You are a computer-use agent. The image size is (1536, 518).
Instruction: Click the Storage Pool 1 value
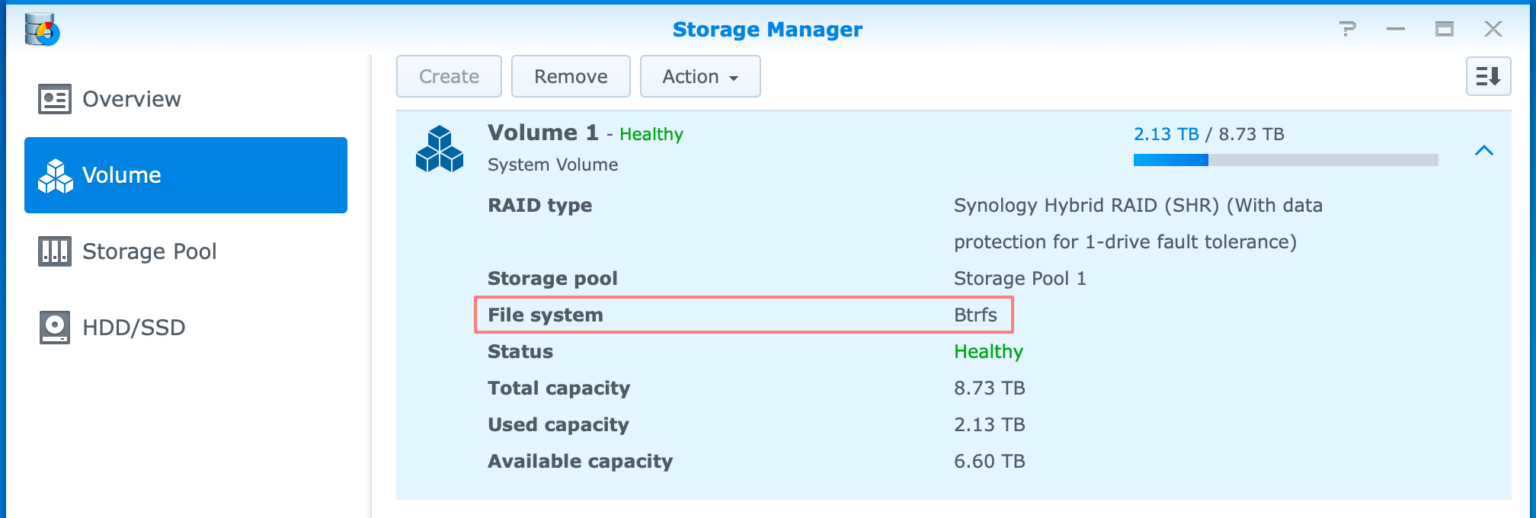coord(1019,278)
